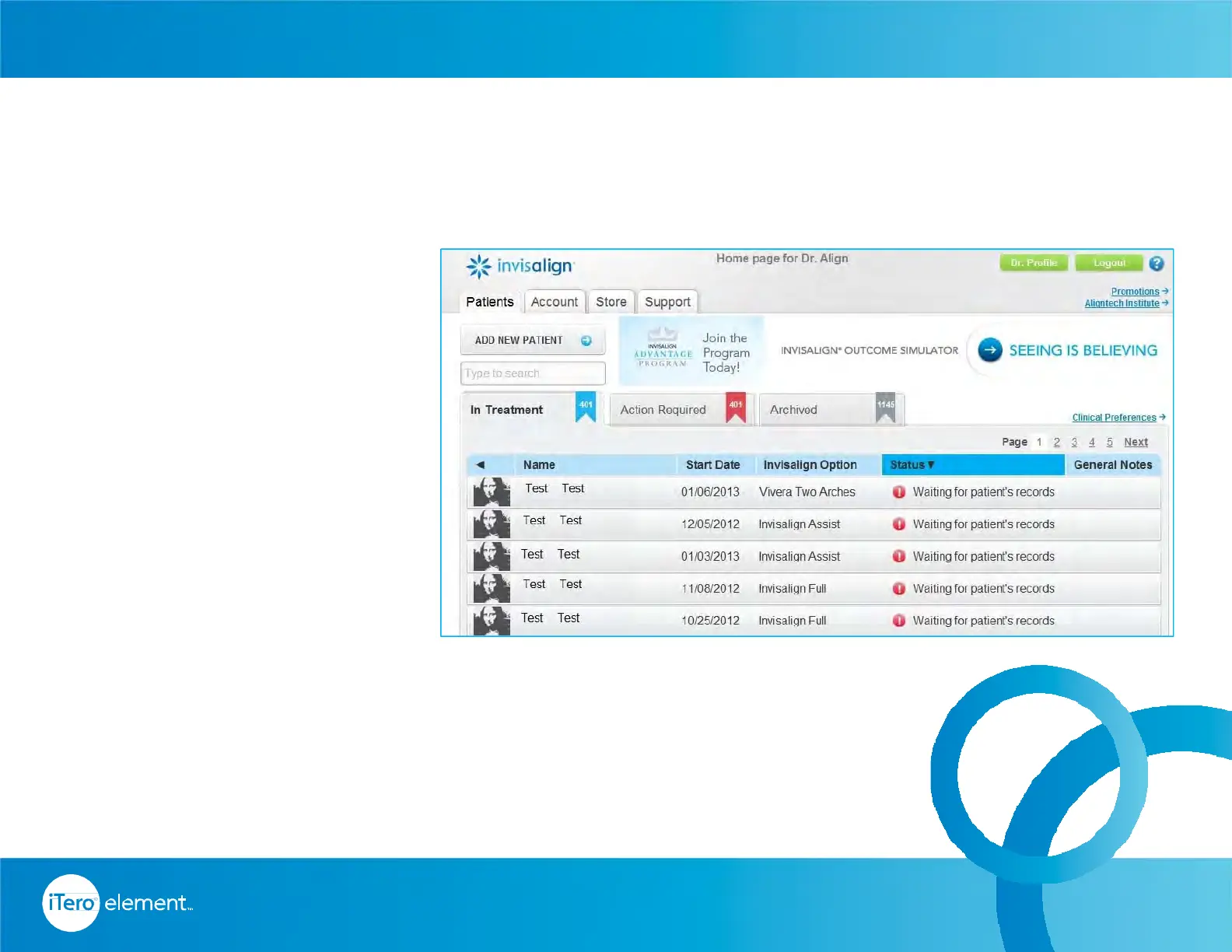1232x952 pixels.
Task: Click the blue 401 bookmark on In Treatment
Action: coord(586,408)
